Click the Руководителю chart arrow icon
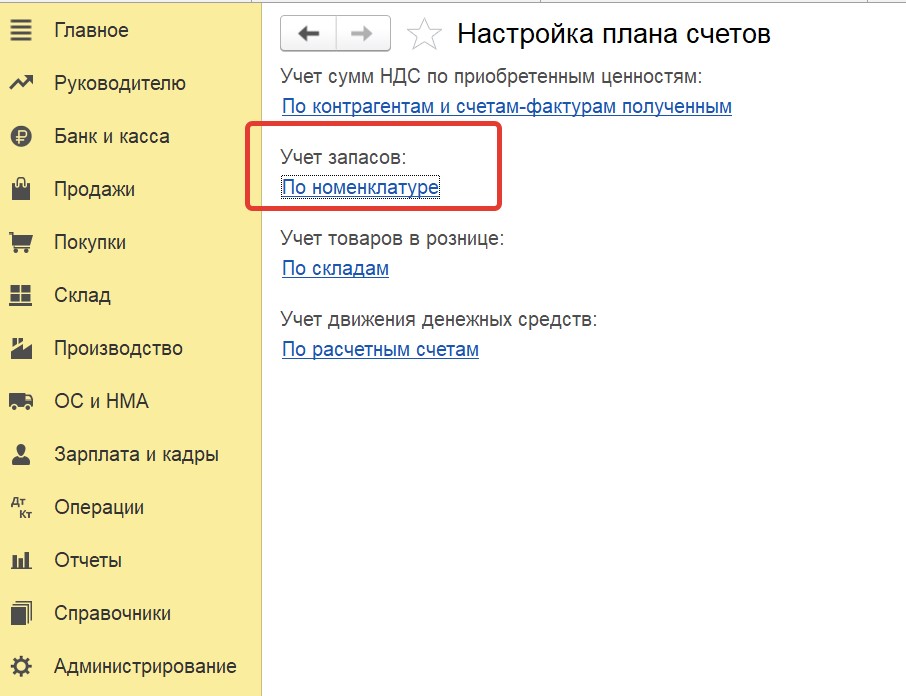906x696 pixels. coord(21,83)
